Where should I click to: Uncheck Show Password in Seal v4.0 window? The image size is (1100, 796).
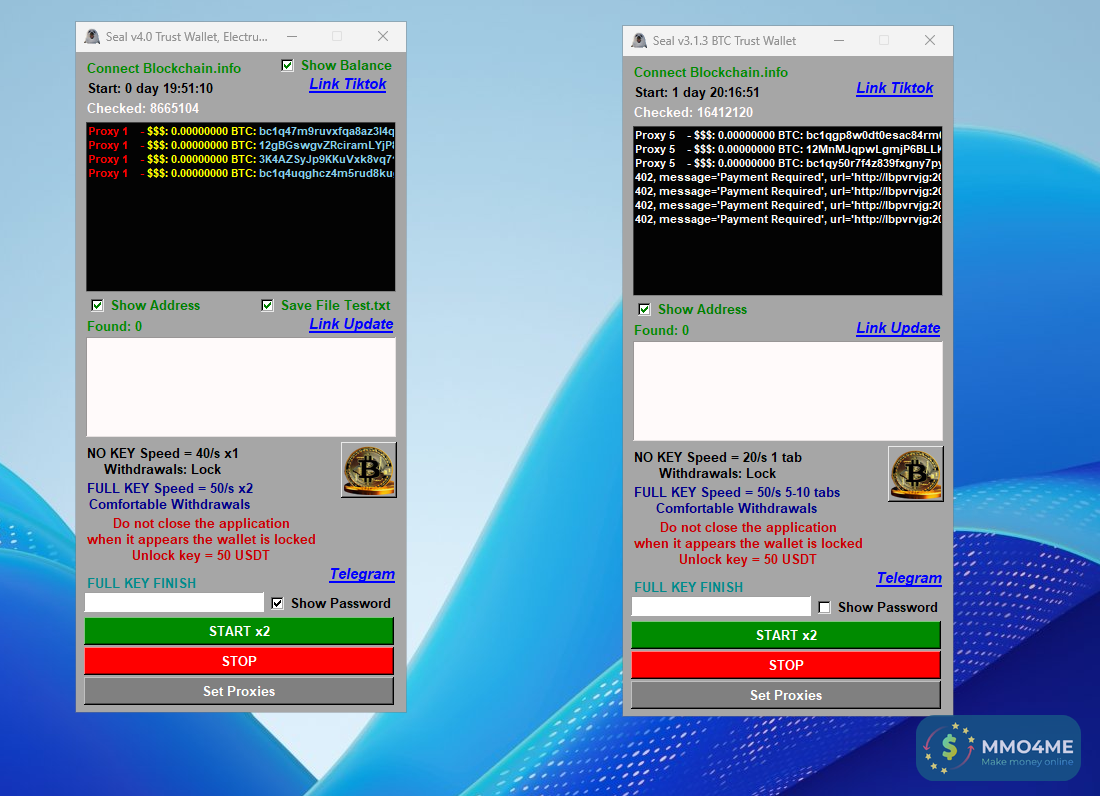[278, 603]
